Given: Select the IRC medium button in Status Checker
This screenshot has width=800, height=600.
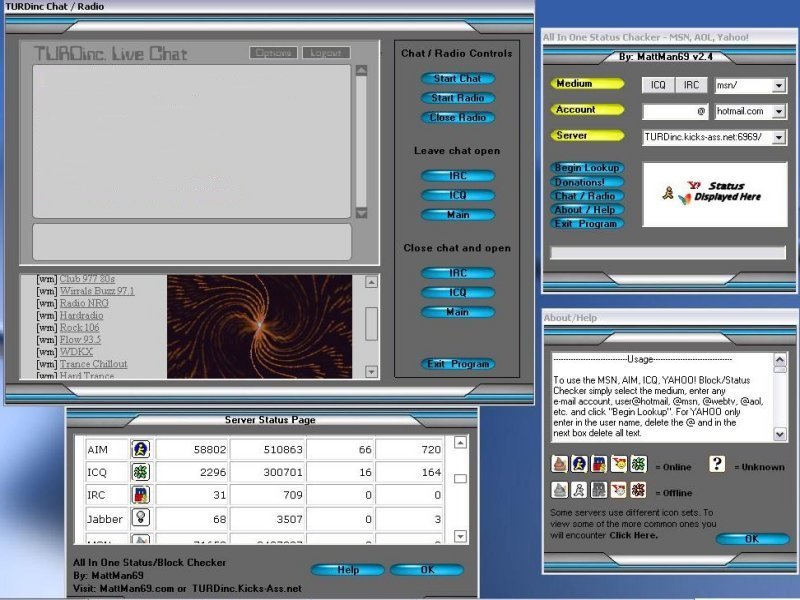Looking at the screenshot, I should click(691, 85).
